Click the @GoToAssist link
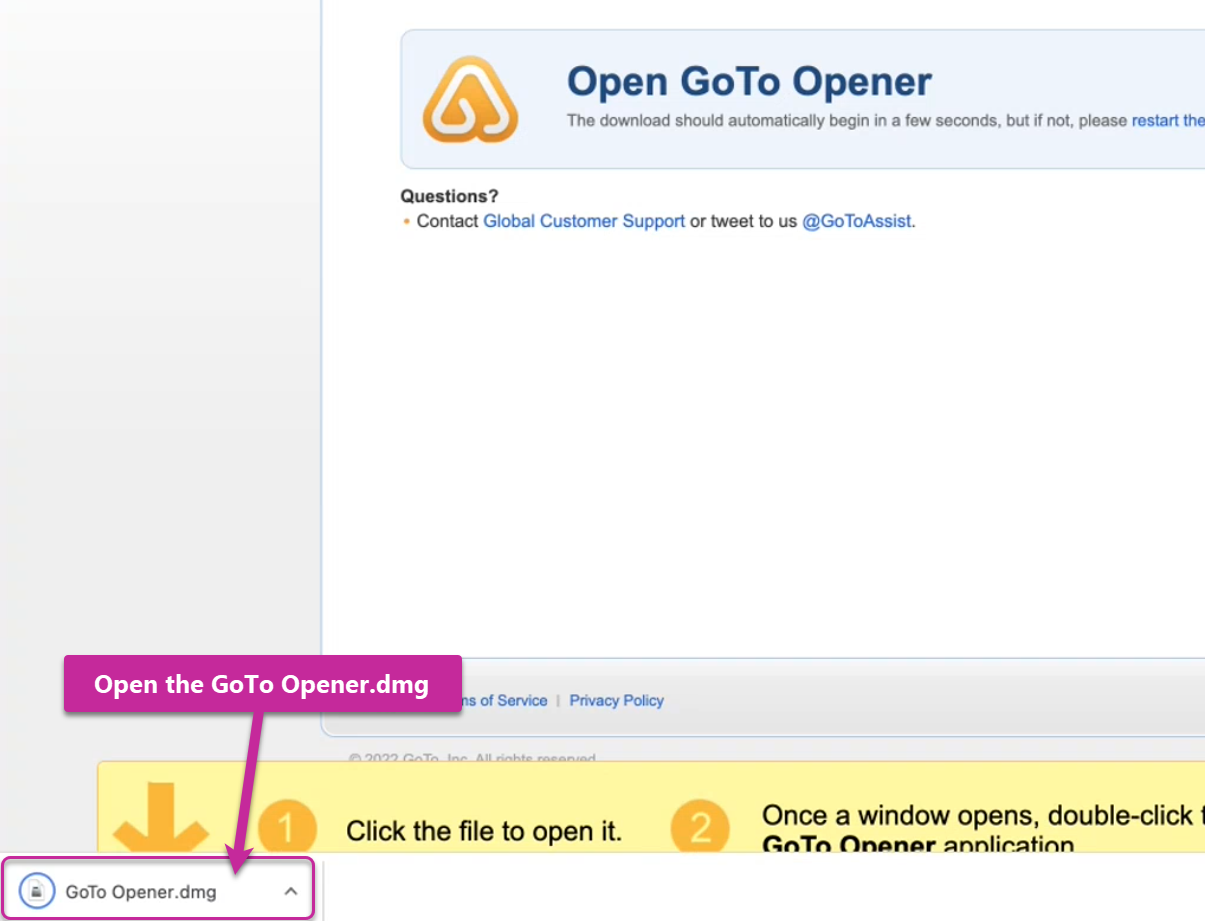The width and height of the screenshot is (1205, 921). coord(856,221)
